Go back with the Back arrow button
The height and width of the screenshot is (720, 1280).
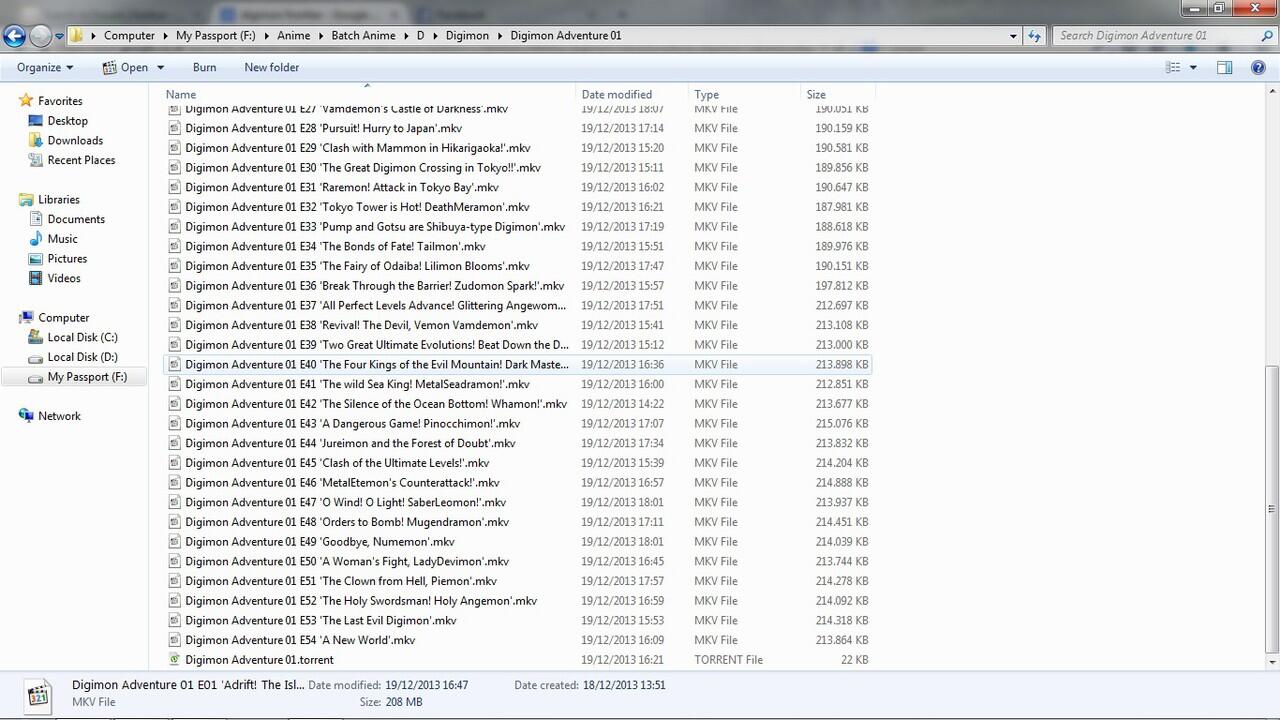click(x=14, y=36)
